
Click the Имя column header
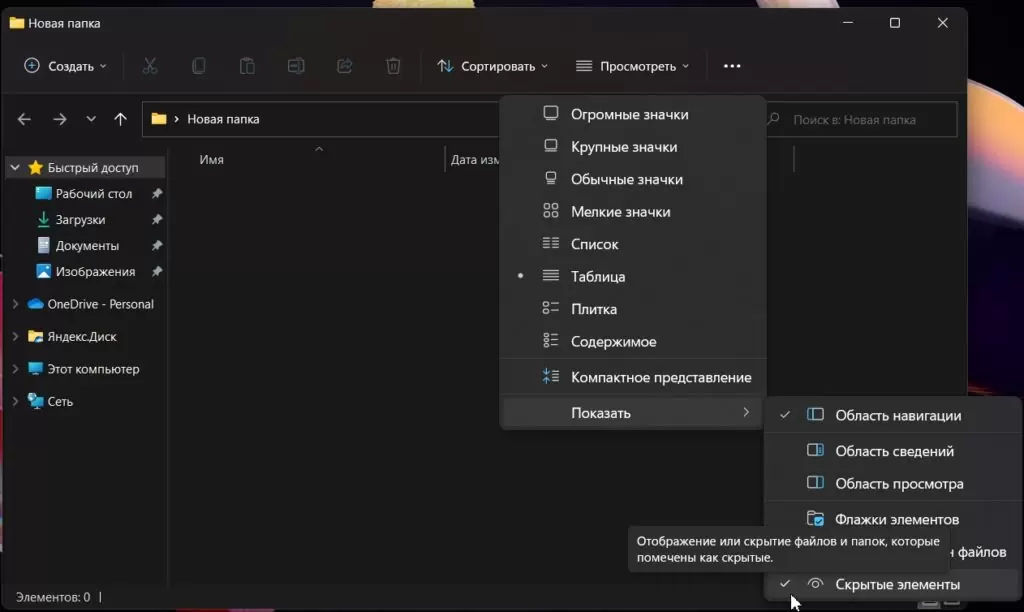(x=211, y=159)
